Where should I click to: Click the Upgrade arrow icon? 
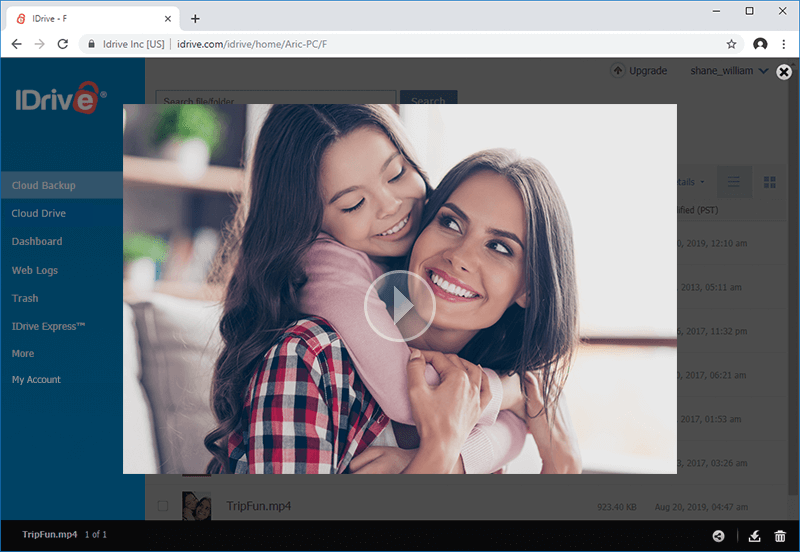pos(617,70)
